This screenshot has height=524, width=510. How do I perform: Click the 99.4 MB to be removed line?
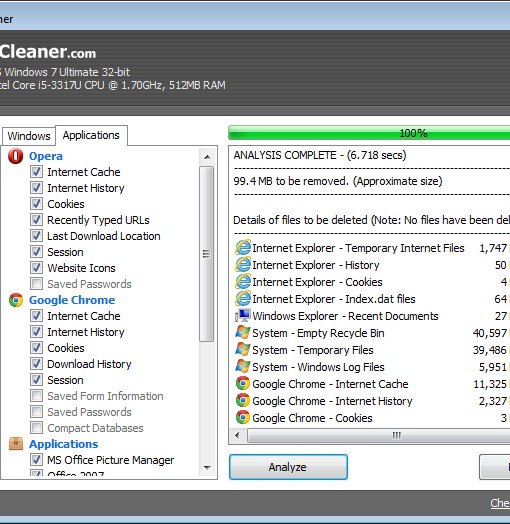338,181
